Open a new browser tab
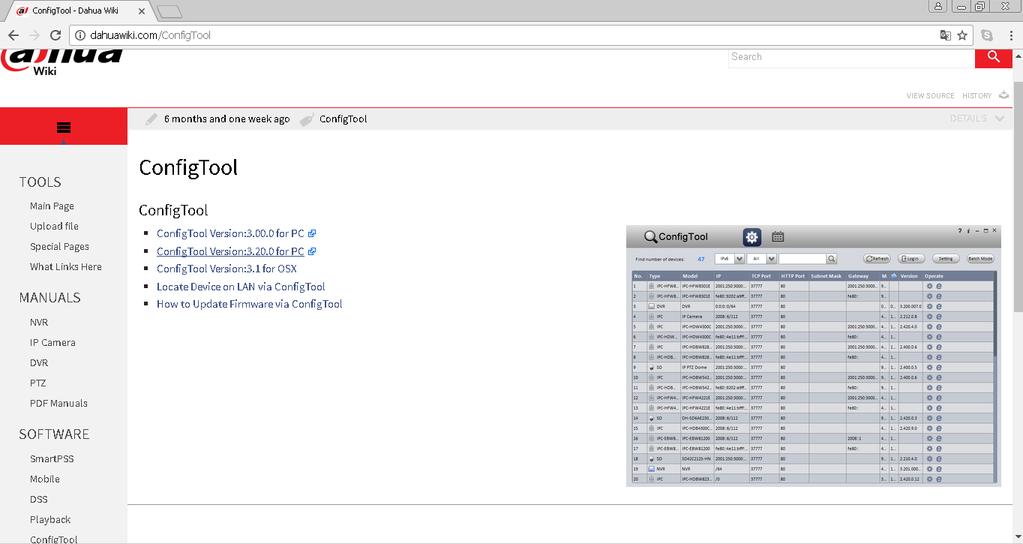 (x=170, y=11)
